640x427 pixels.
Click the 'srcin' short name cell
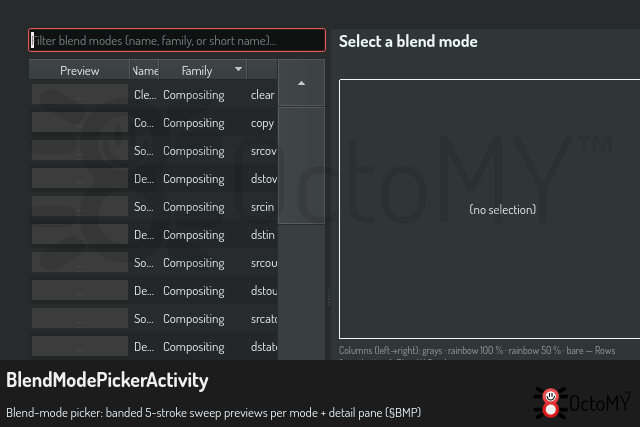point(262,207)
